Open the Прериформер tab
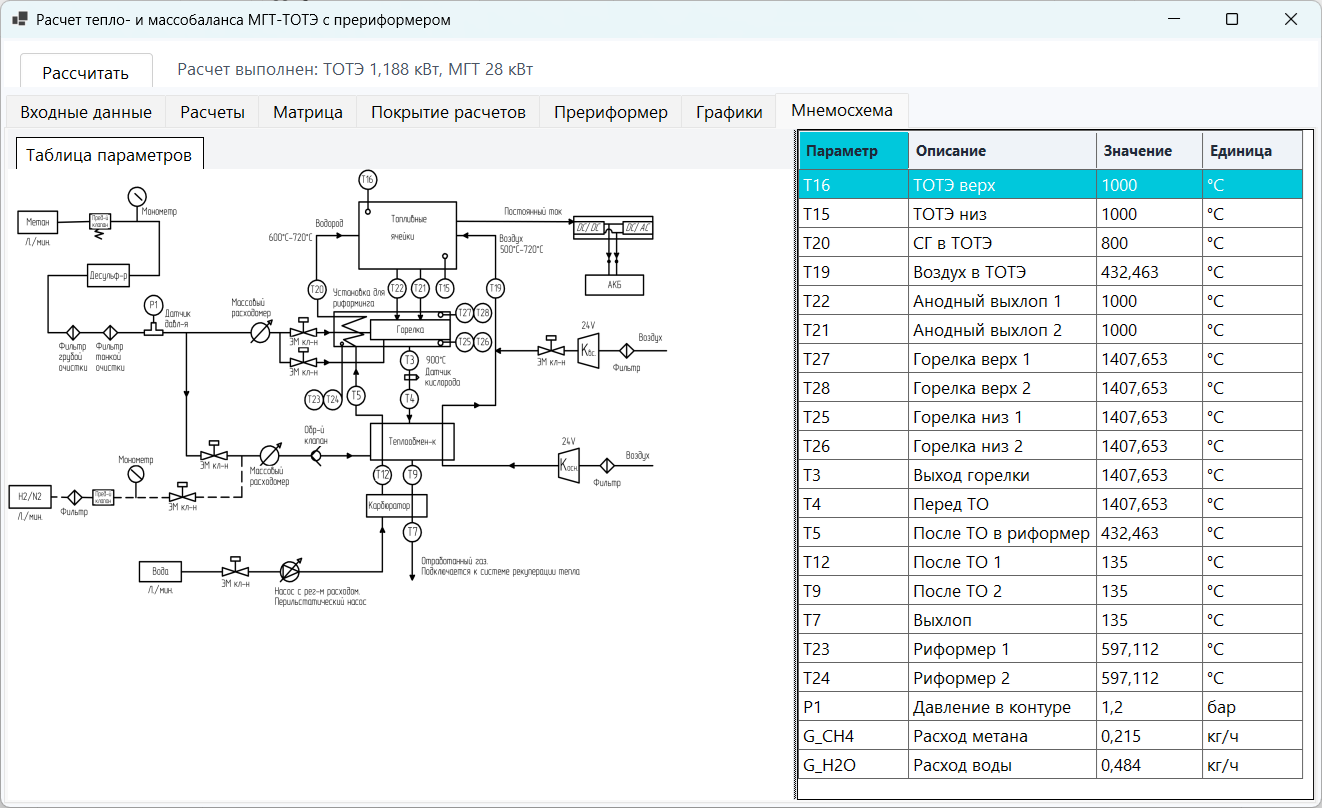1322x808 pixels. 611,112
